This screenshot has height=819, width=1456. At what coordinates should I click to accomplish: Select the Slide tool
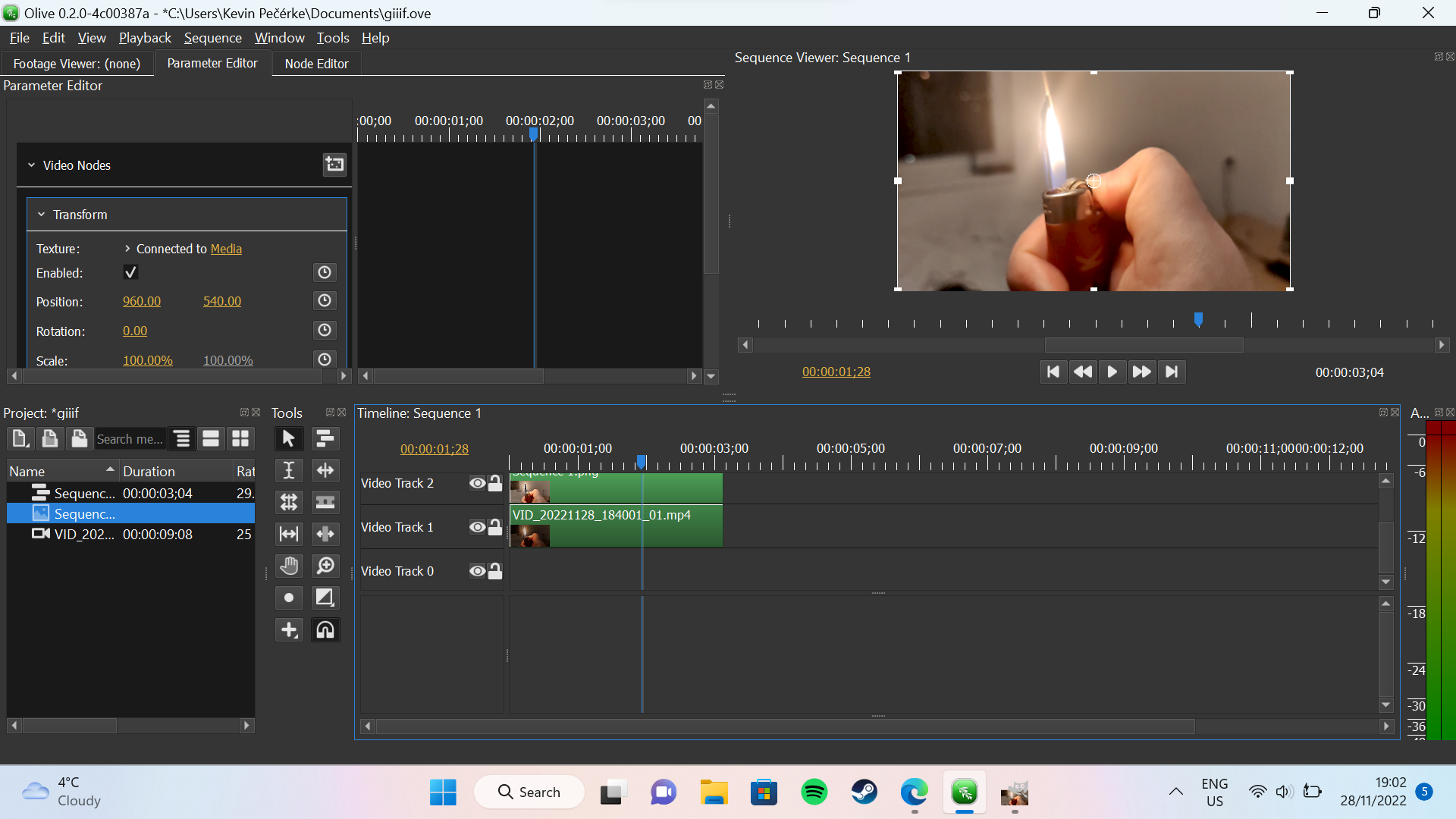325,534
